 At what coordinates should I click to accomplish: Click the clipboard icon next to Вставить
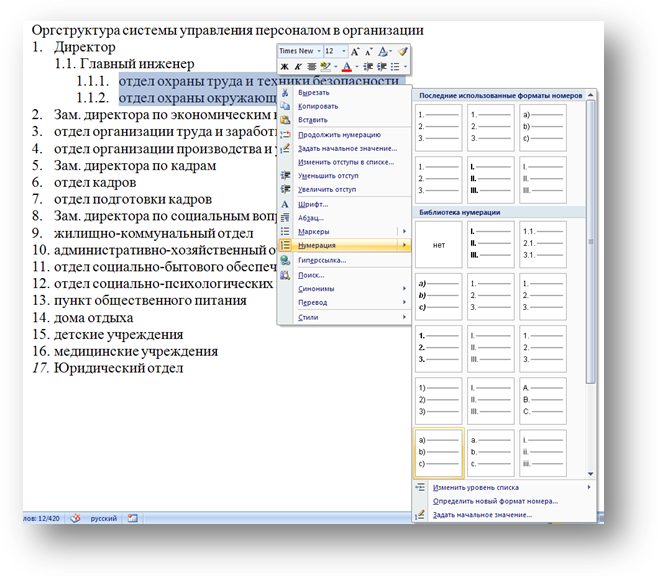coord(285,120)
